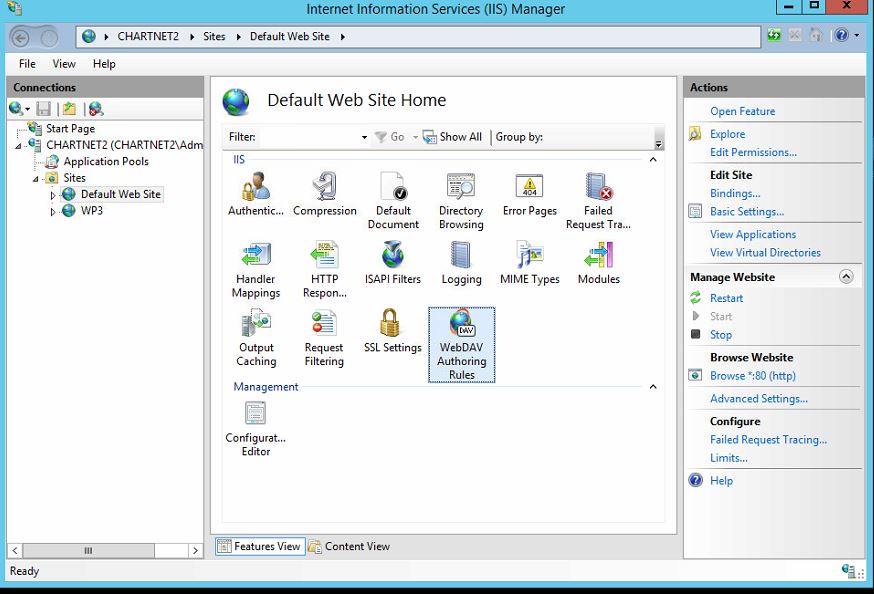Screen dimensions: 874x594
Task: Select WebDAV Authoring Rules icon
Action: [462, 345]
